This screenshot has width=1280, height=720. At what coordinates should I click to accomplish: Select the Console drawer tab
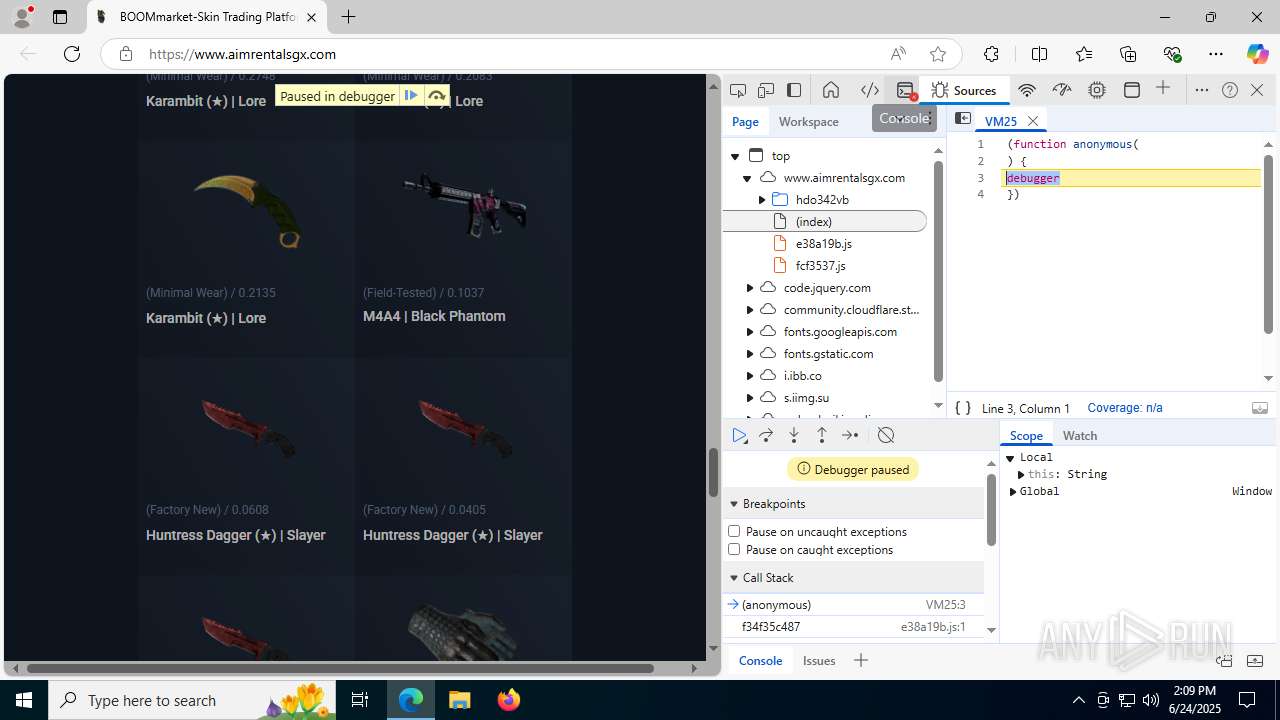tap(760, 660)
